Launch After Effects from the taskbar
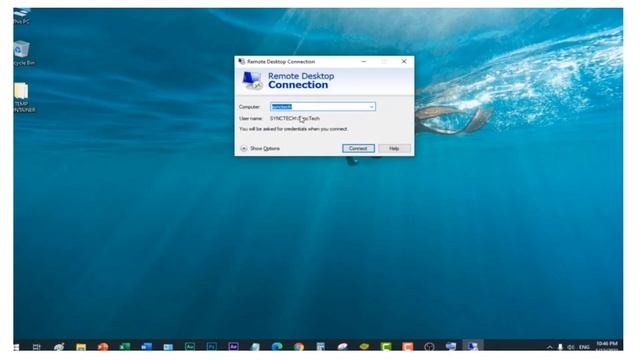The image size is (640, 360). point(233,347)
